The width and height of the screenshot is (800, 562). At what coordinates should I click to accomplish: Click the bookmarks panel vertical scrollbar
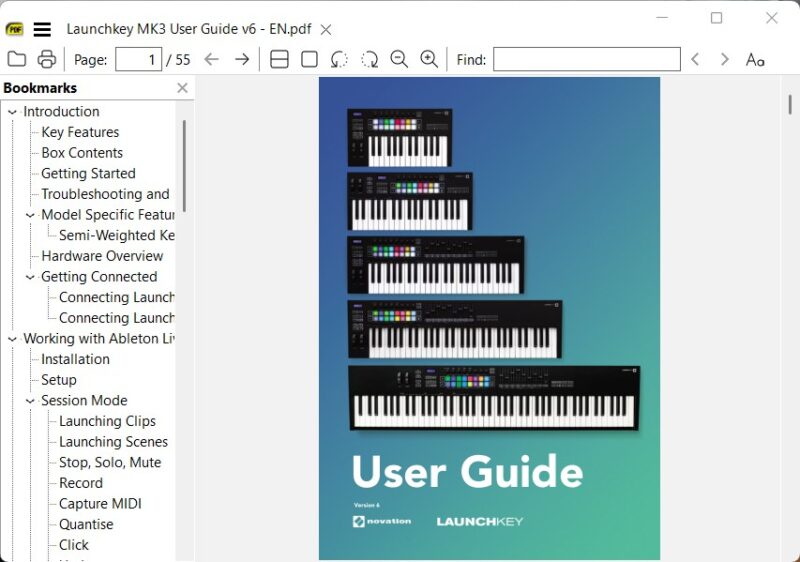click(x=184, y=166)
